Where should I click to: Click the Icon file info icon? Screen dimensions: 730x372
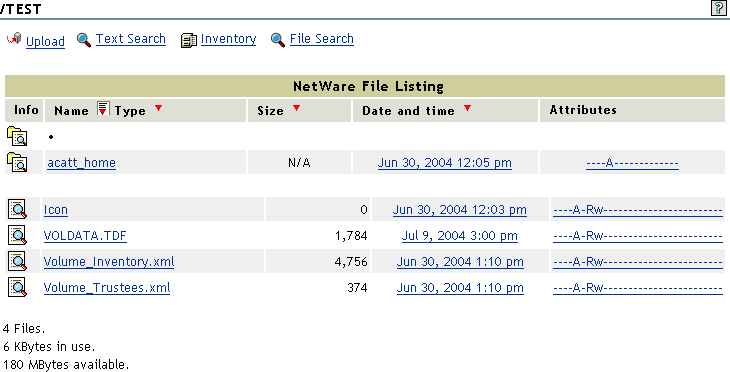click(x=18, y=209)
